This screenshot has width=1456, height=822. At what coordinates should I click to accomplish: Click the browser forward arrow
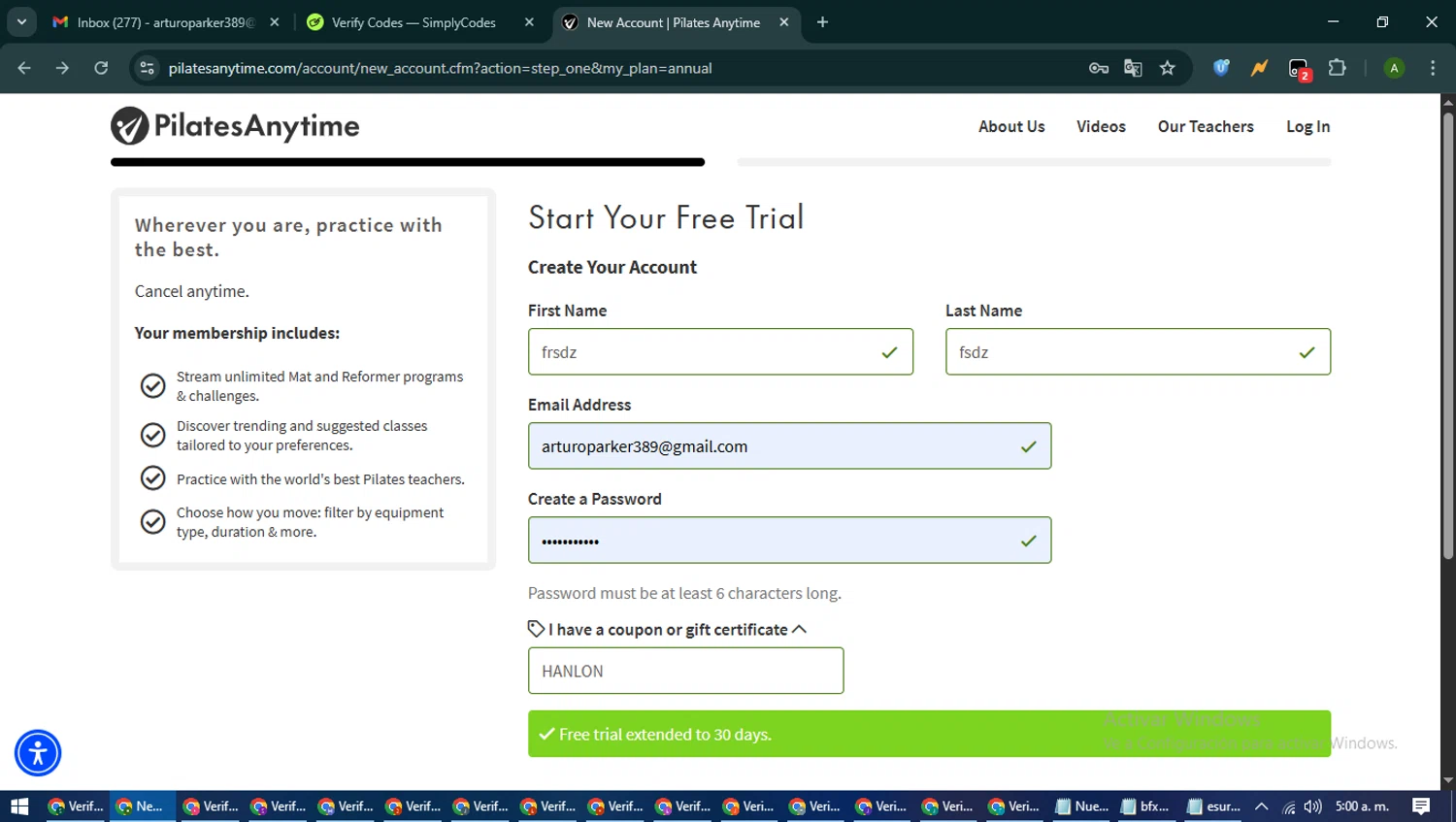coord(62,68)
